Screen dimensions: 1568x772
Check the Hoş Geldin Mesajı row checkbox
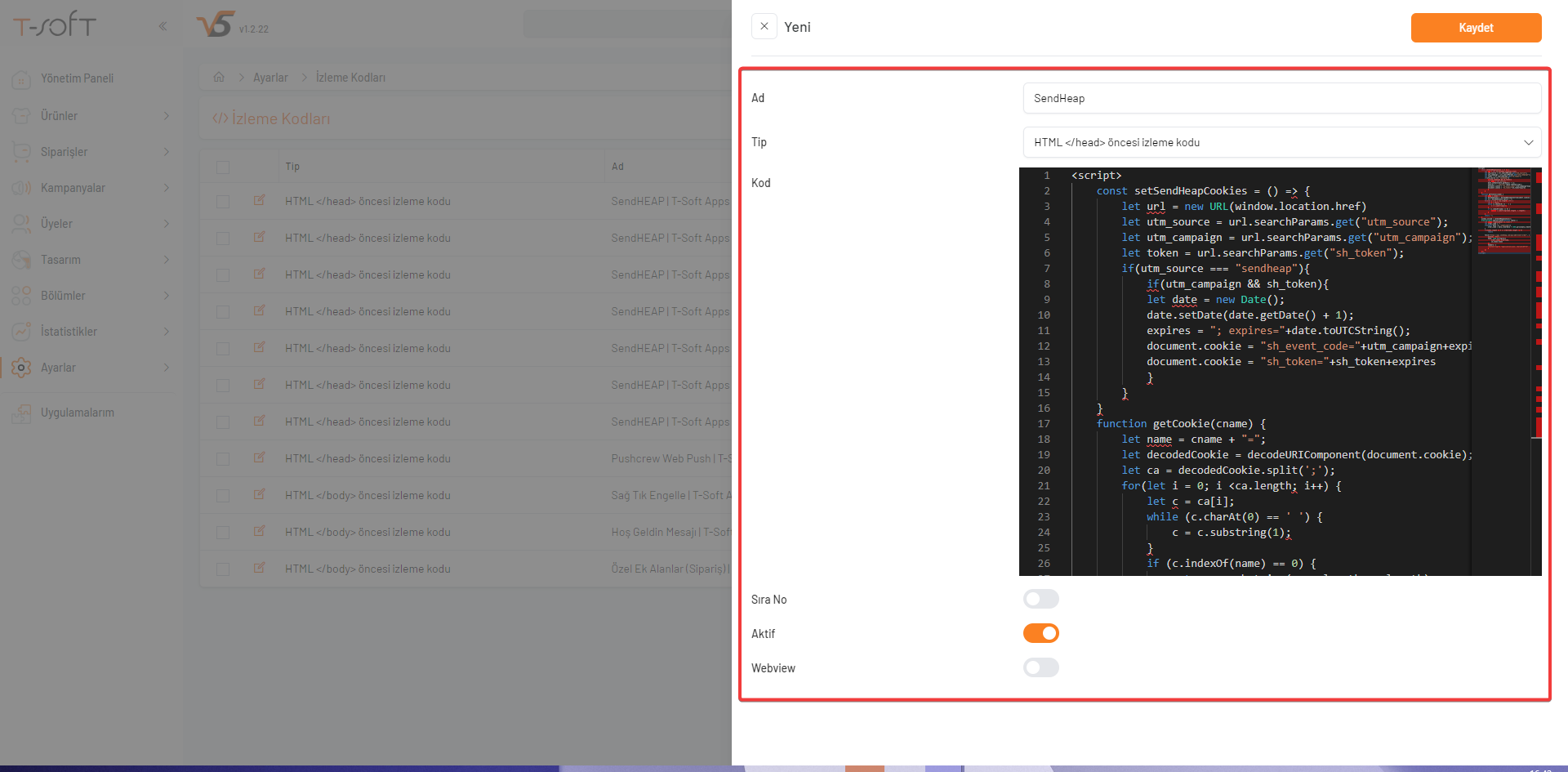click(223, 533)
